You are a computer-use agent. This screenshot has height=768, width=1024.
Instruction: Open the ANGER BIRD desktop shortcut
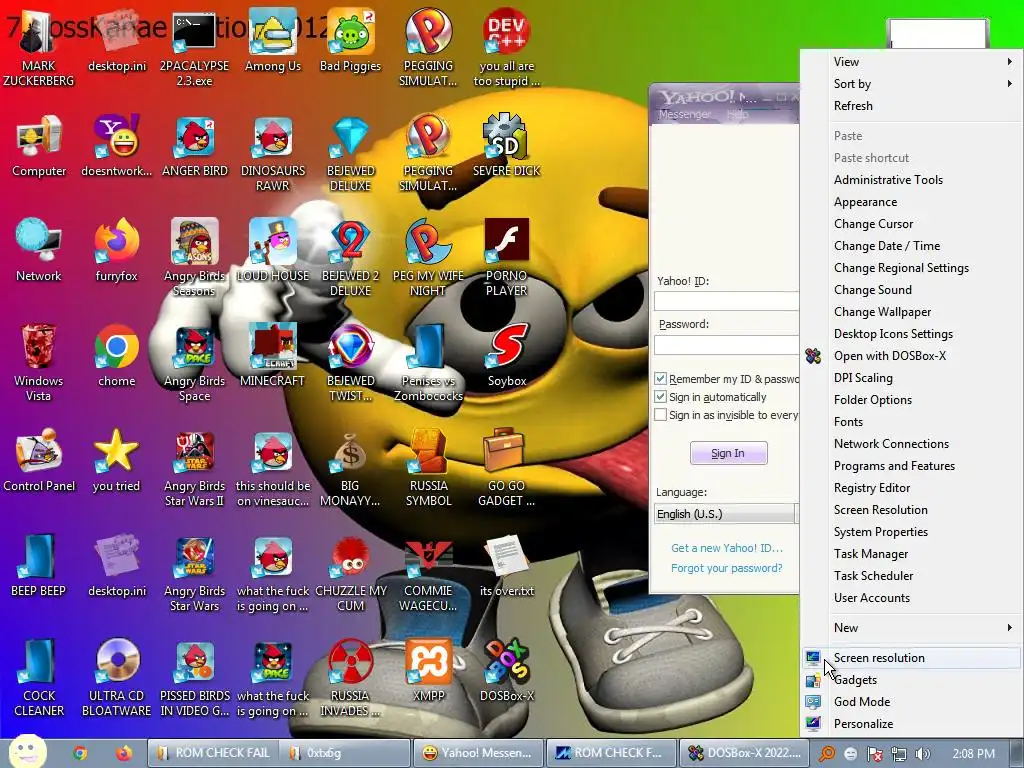pyautogui.click(x=195, y=145)
